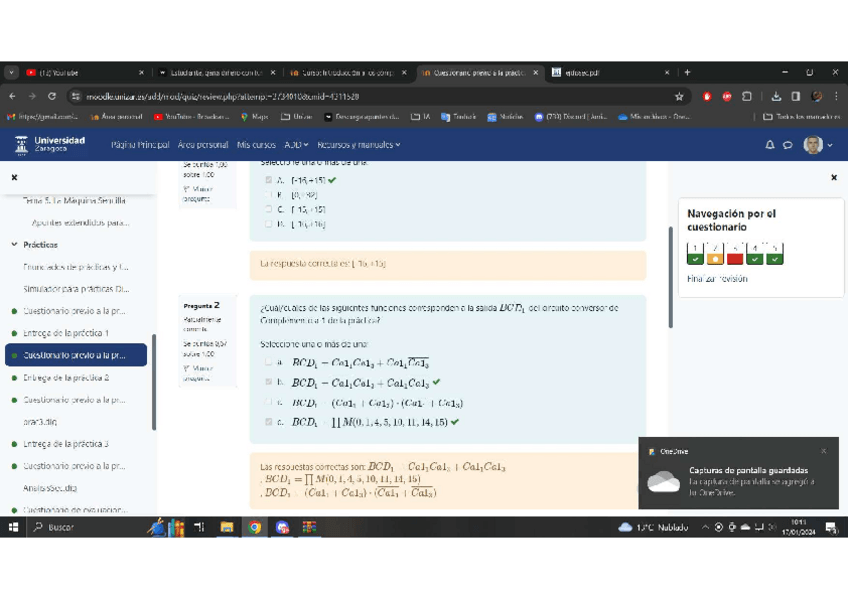This screenshot has height=599, width=848.
Task: Close the right quiz navigation drawer
Action: pos(834,177)
